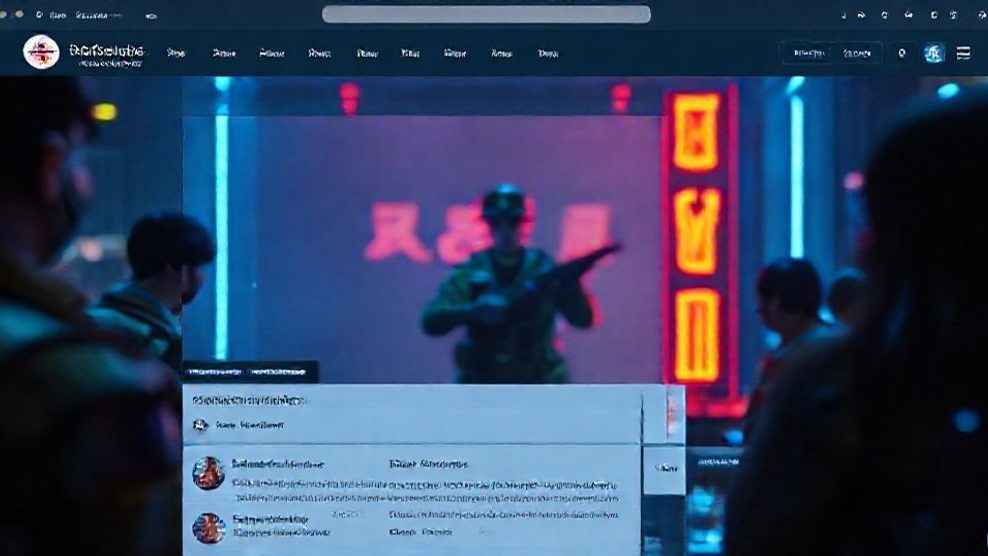Viewport: 988px width, 556px height.
Task: Open the hero image of the armed soldier
Action: pyautogui.click(x=422, y=249)
